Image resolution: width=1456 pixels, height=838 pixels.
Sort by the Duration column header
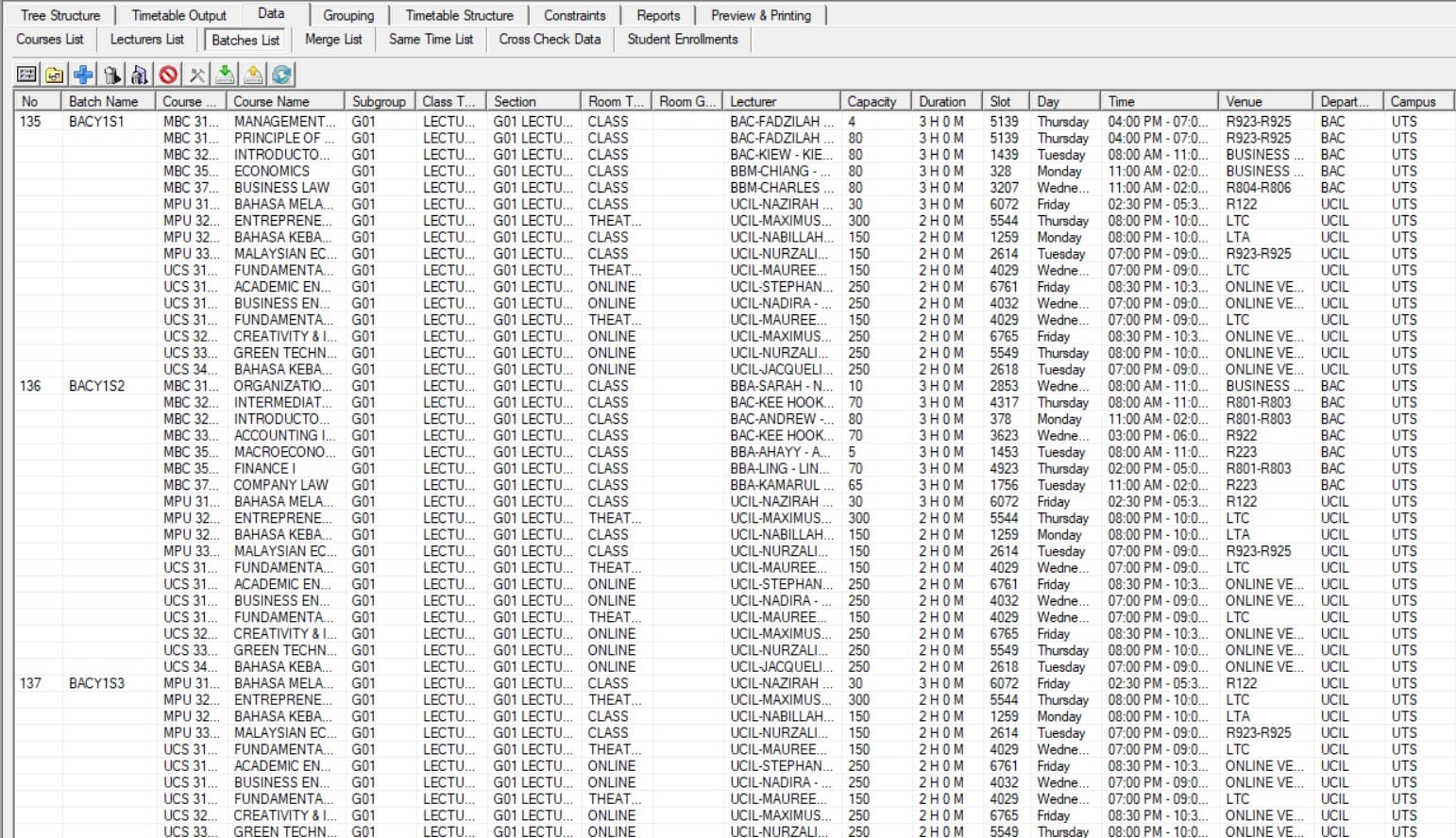[947, 101]
